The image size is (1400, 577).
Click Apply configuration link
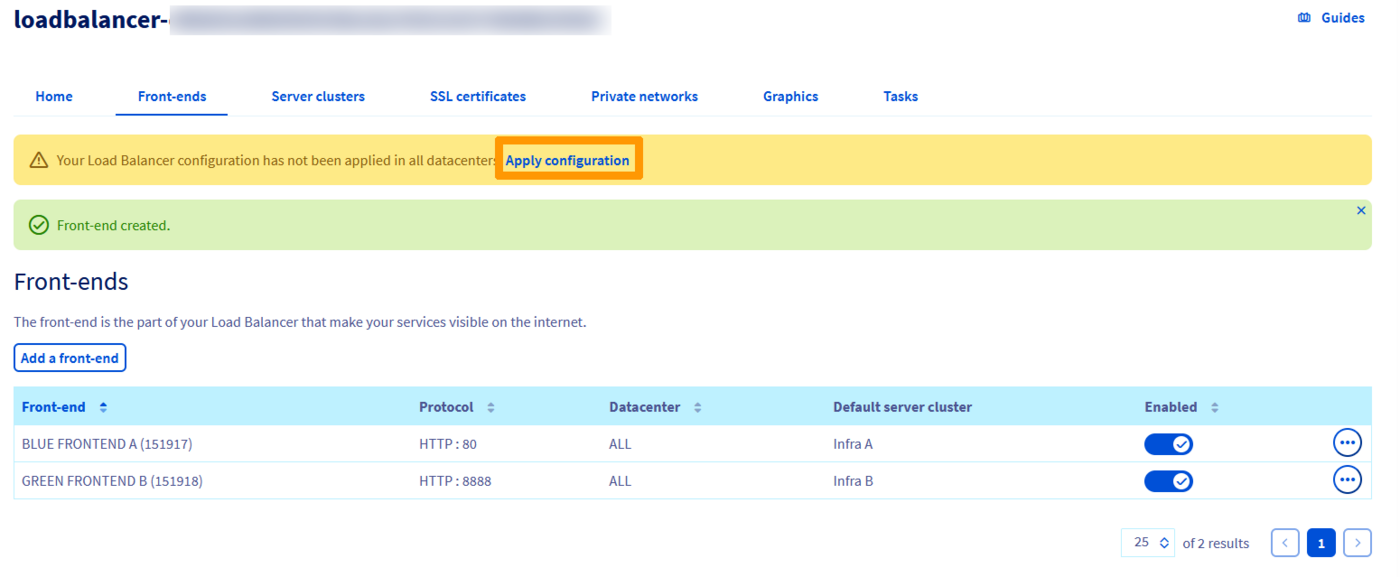(x=567, y=161)
